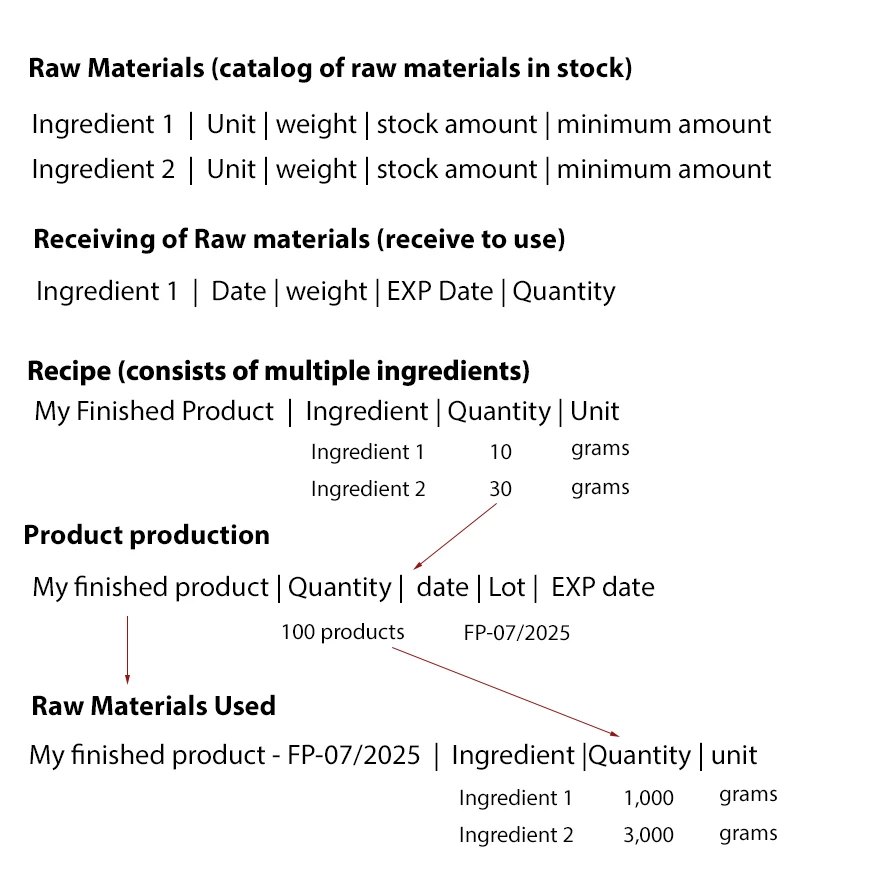Viewport: 889px width, 895px height.
Task: Click 'stock amount' in the Ingredient 1 row
Action: point(457,124)
